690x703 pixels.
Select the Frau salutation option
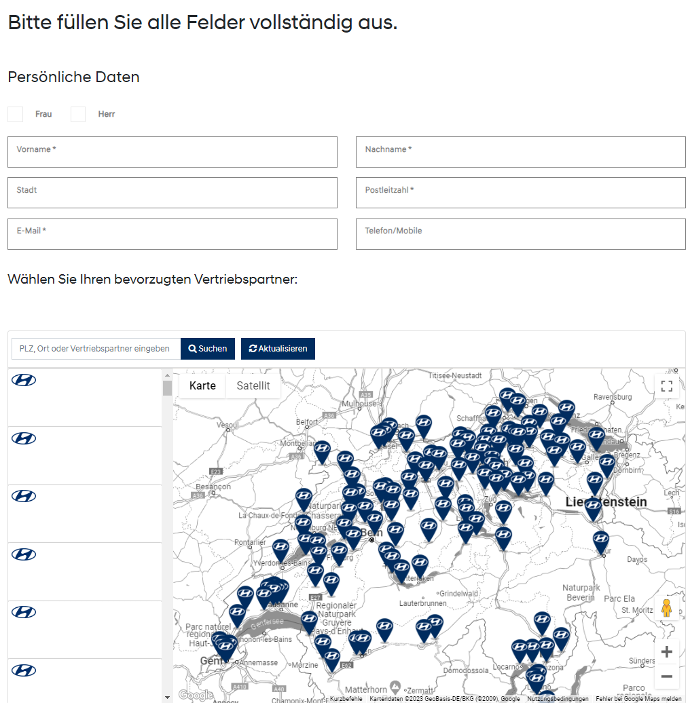15,114
